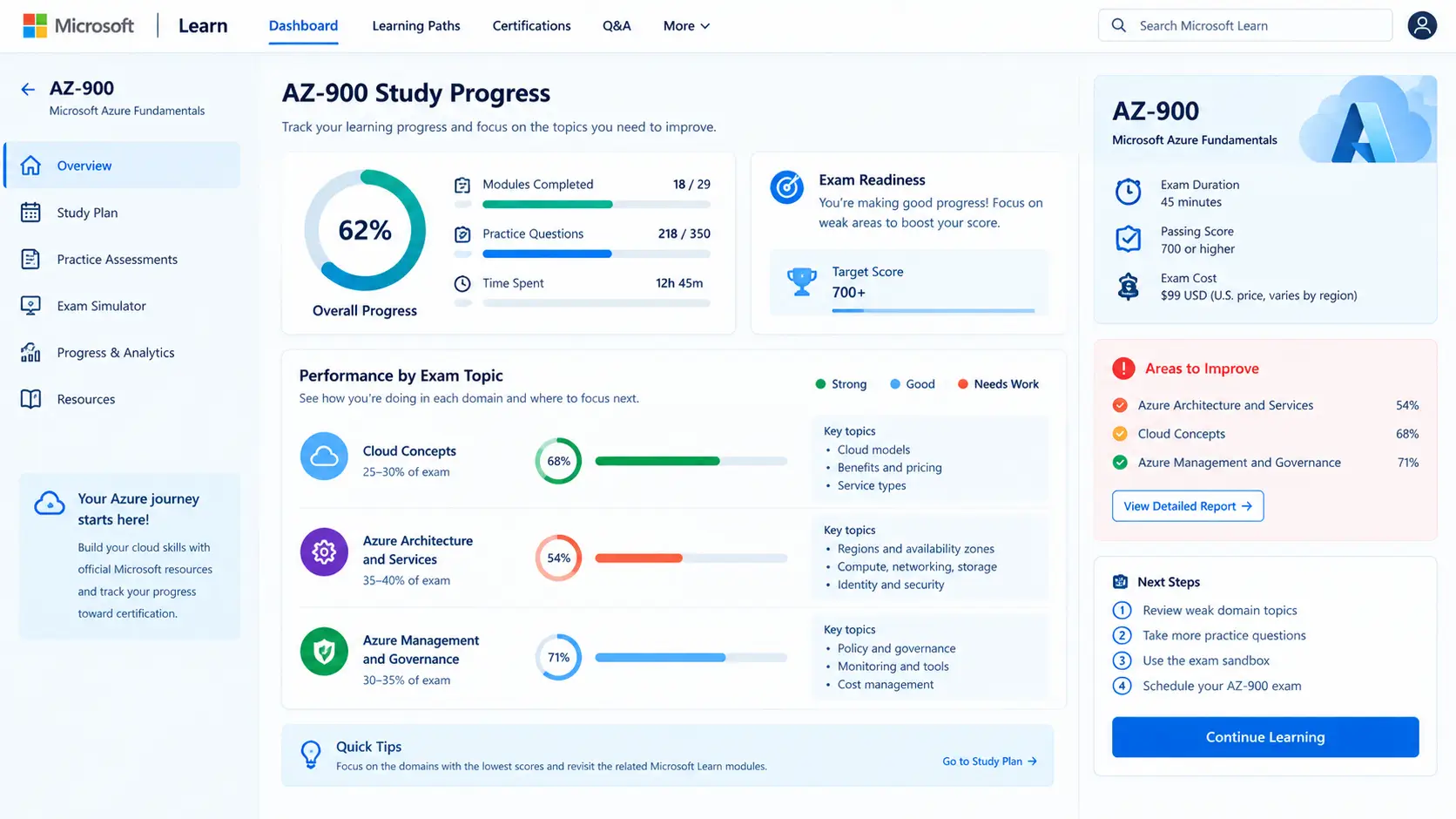1456x819 pixels.
Task: Open the Q&A tab
Action: click(617, 26)
